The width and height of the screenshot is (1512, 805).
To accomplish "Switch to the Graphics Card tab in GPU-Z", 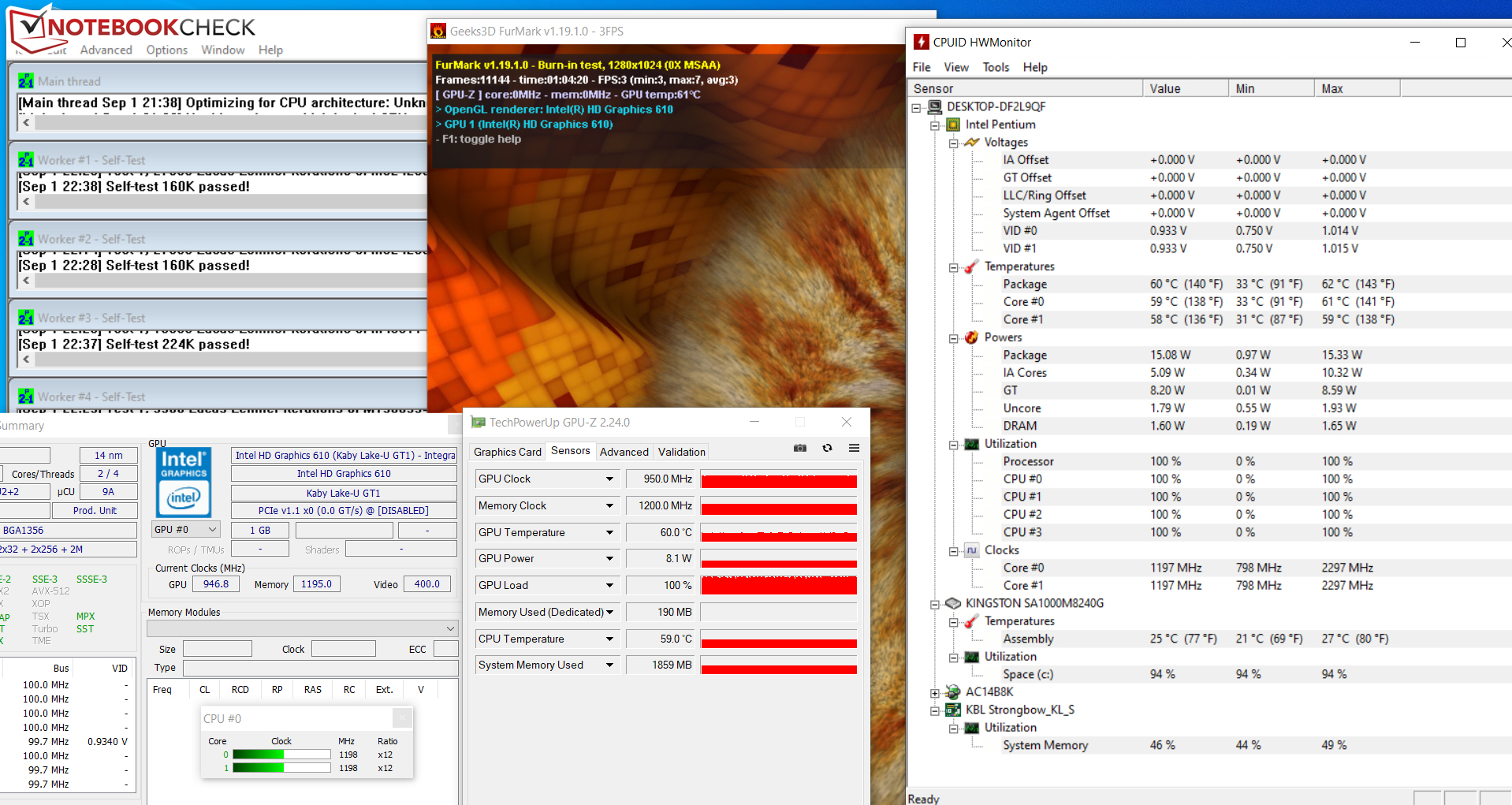I will click(x=508, y=452).
